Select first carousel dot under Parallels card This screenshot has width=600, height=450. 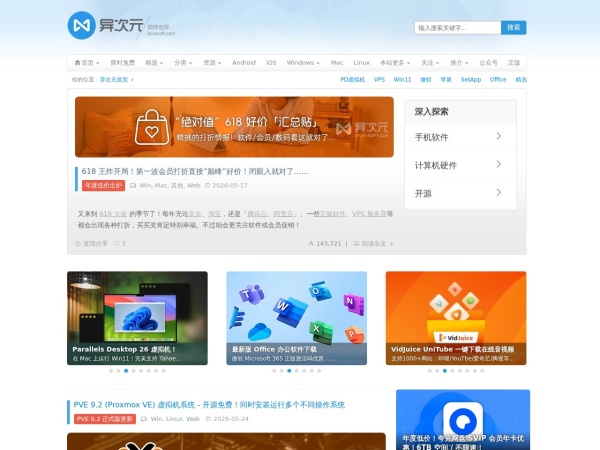[x=111, y=371]
